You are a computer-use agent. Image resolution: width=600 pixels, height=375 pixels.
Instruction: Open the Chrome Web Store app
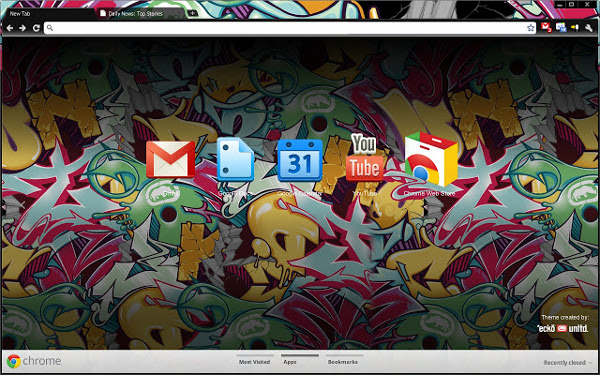[x=430, y=159]
